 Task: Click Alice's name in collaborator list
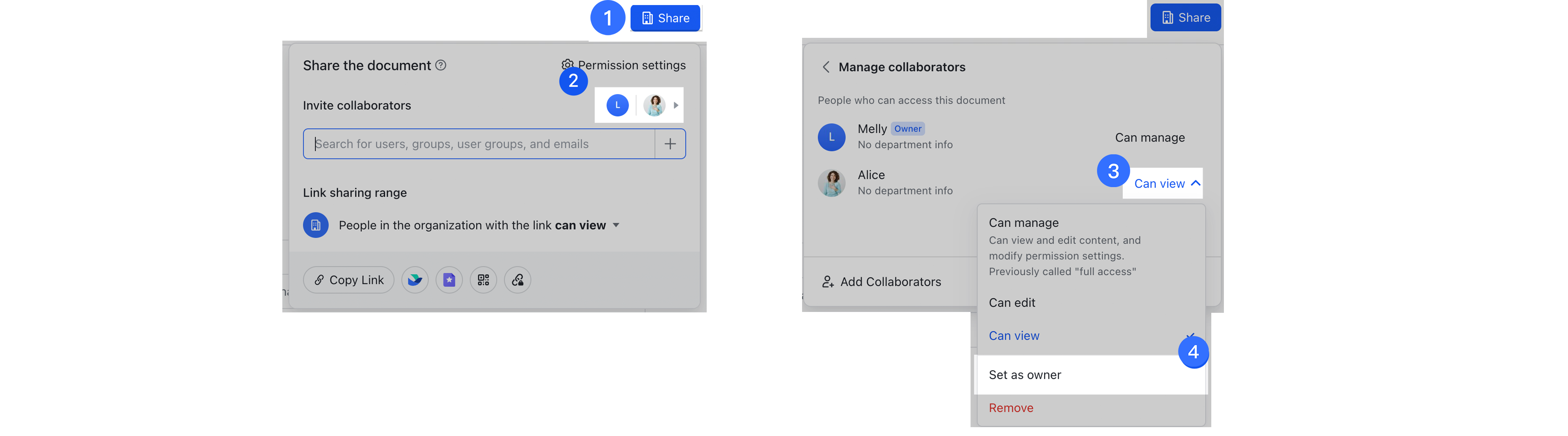pyautogui.click(x=871, y=175)
